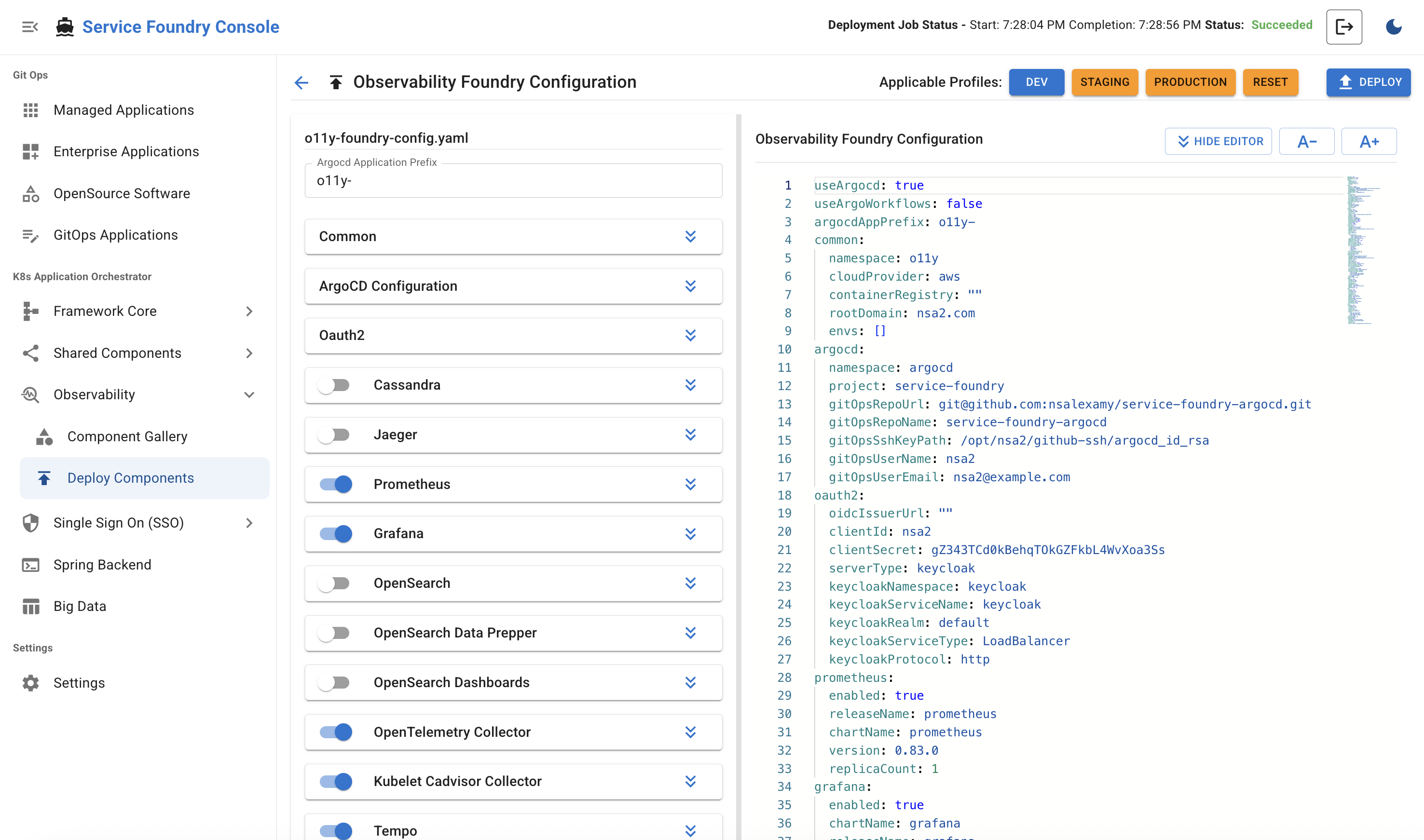Click the code editor minimap
The height and width of the screenshot is (840, 1424).
click(1363, 250)
